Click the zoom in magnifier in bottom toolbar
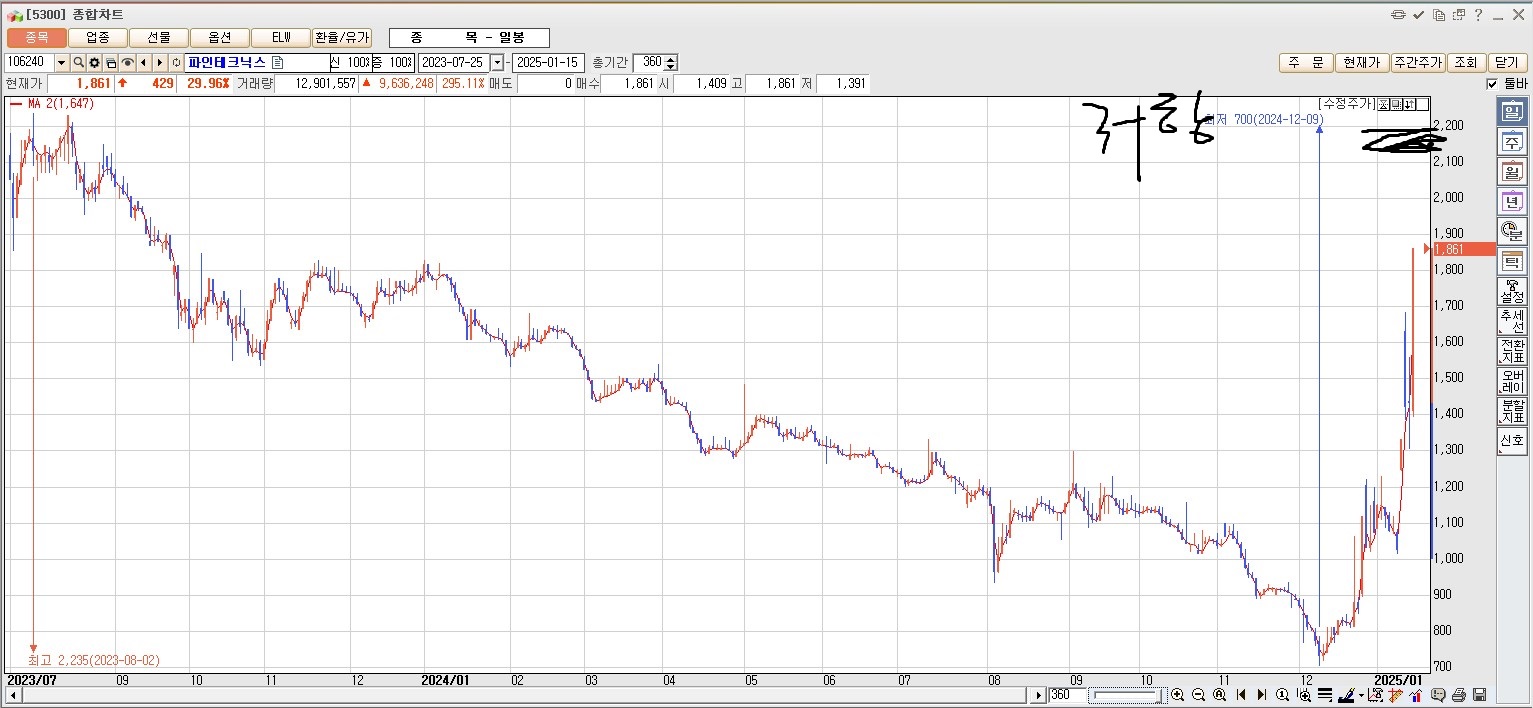Viewport: 1533px width, 708px height. pos(1178,695)
